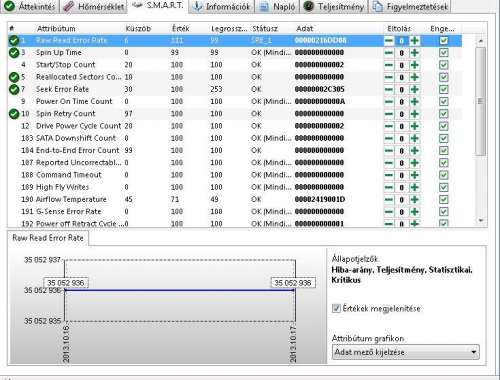This screenshot has width=500, height=380.
Task: Open the Információk tab
Action: (221, 6)
